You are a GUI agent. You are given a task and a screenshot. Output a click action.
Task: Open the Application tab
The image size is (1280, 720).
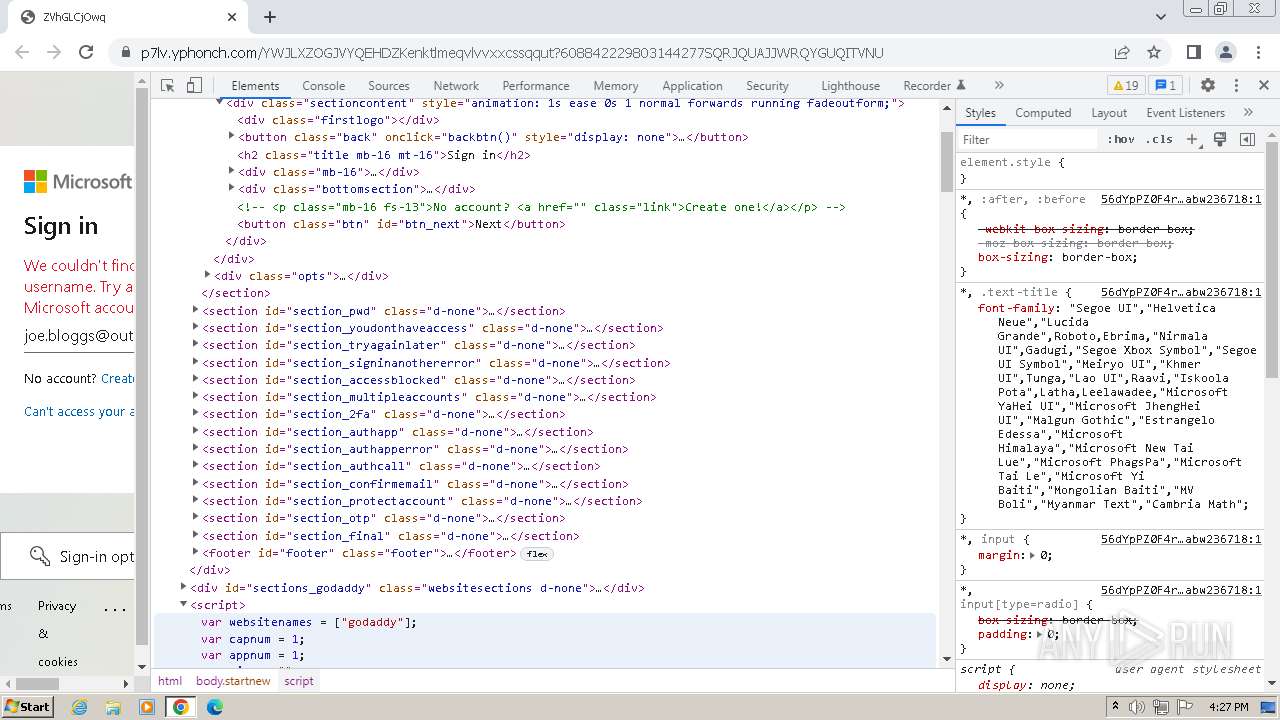[692, 86]
